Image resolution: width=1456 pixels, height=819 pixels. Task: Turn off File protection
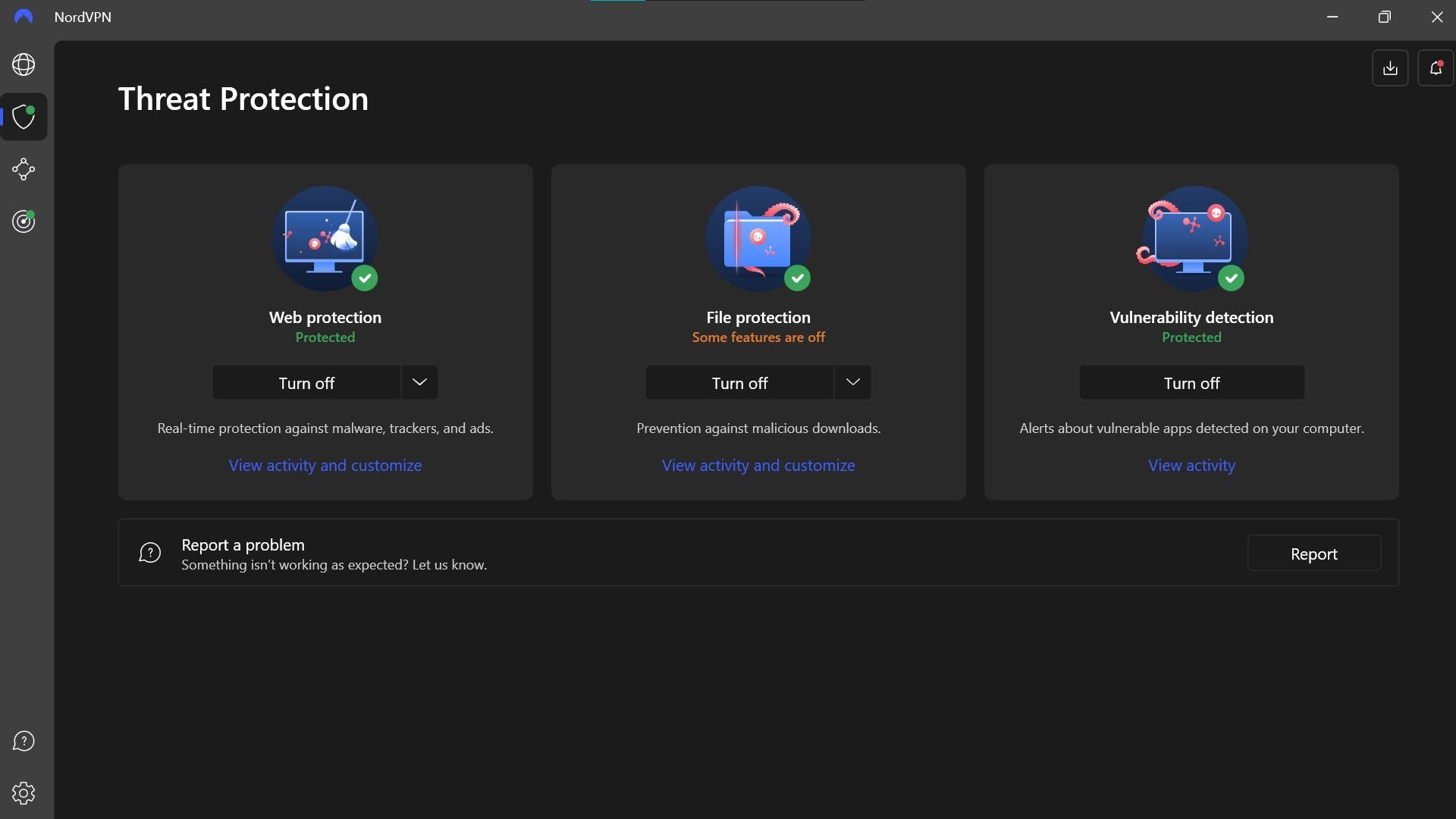(739, 383)
